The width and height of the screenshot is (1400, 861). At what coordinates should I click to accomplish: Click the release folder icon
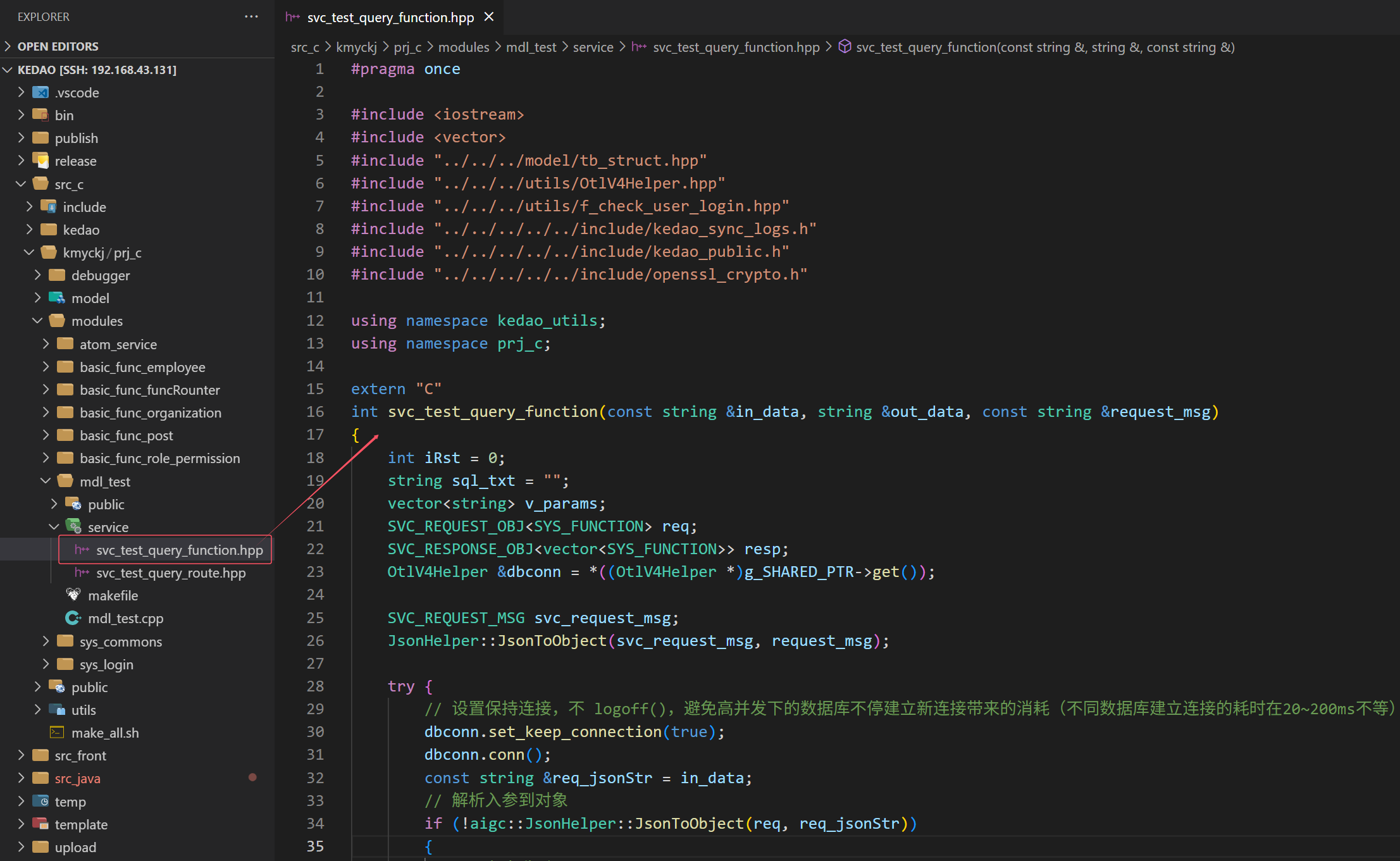[41, 161]
